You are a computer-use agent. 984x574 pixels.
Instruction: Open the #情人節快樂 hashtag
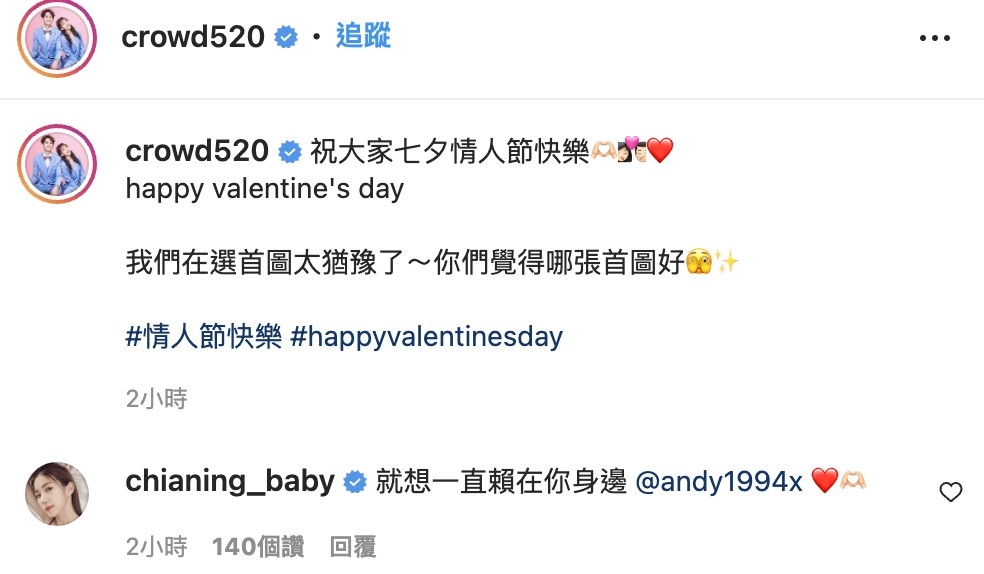pos(203,336)
